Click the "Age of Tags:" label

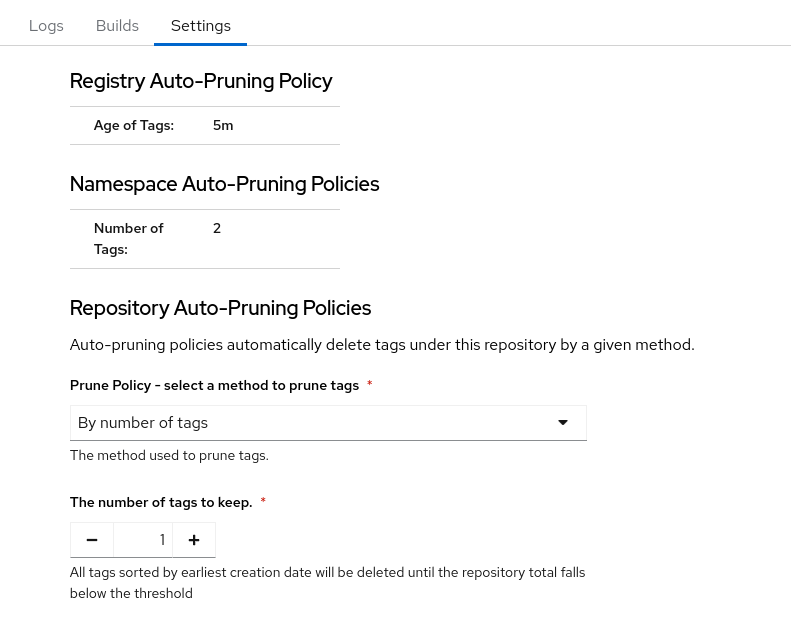pyautogui.click(x=134, y=126)
